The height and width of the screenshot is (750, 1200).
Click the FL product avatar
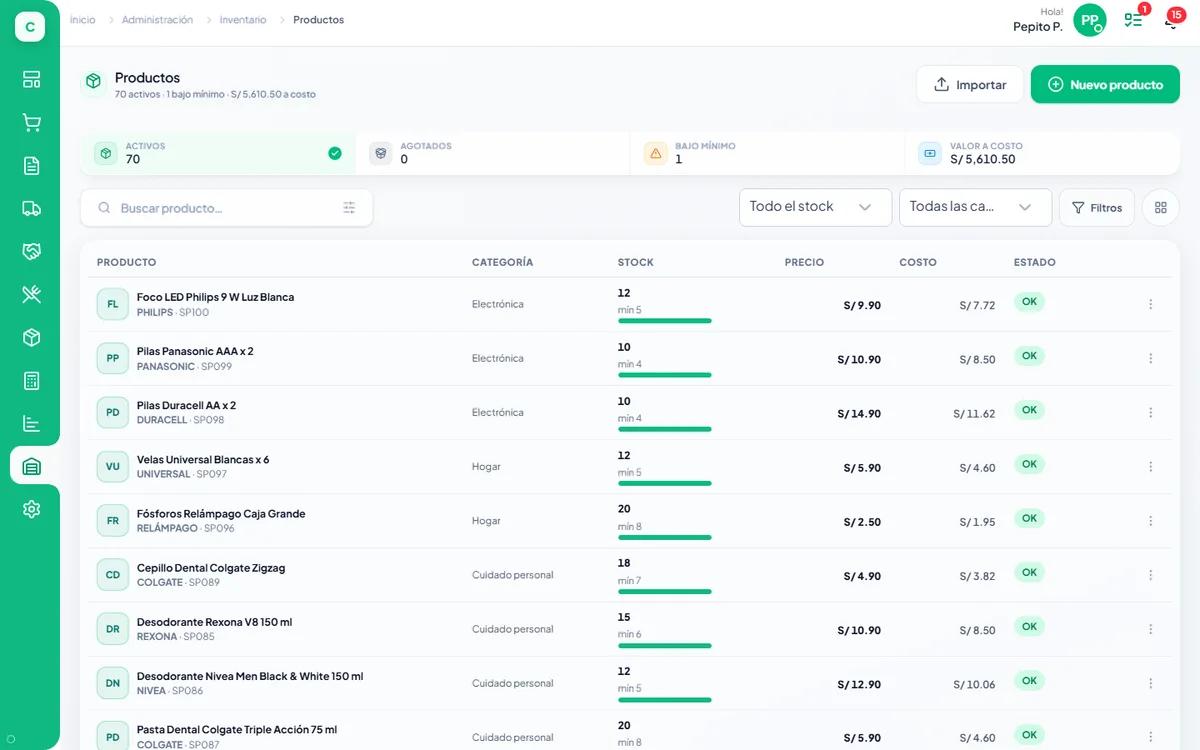[113, 304]
